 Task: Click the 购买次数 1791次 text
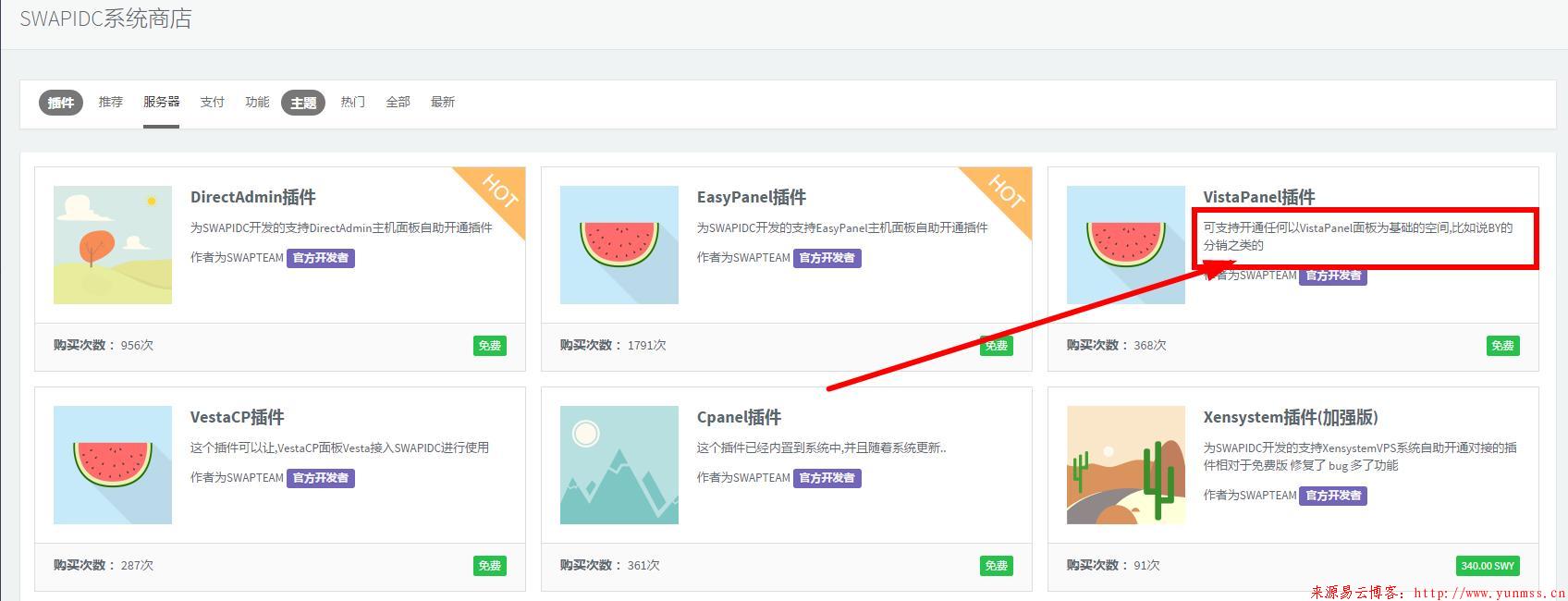613,345
